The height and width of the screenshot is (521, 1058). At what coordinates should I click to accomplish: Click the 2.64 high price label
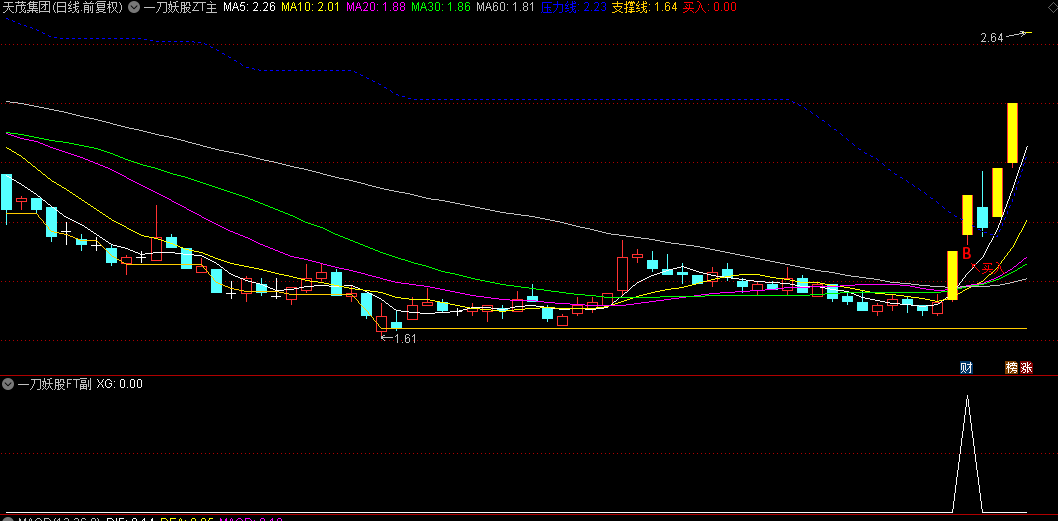coord(992,38)
